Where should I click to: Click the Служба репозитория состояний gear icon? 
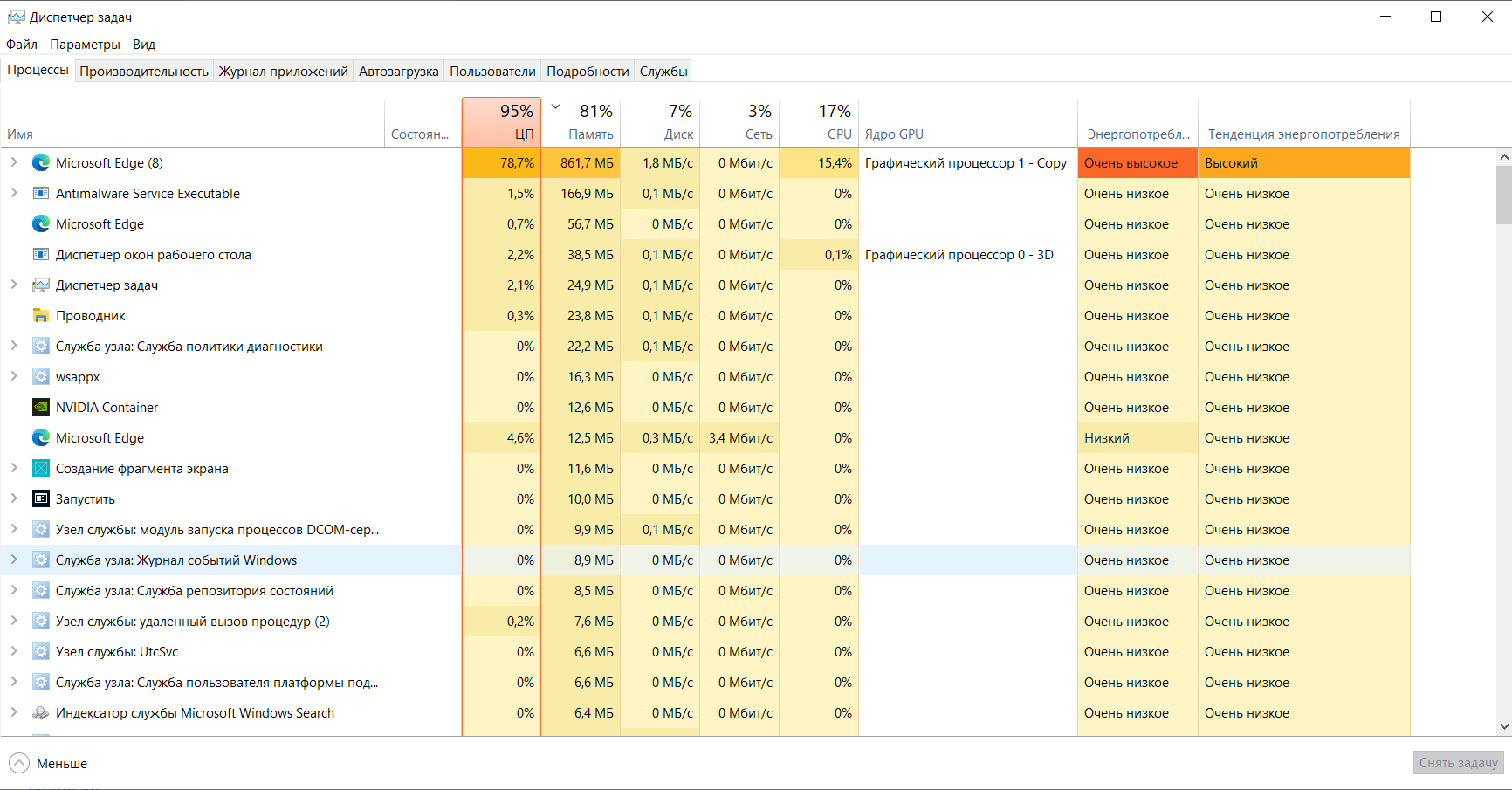41,590
